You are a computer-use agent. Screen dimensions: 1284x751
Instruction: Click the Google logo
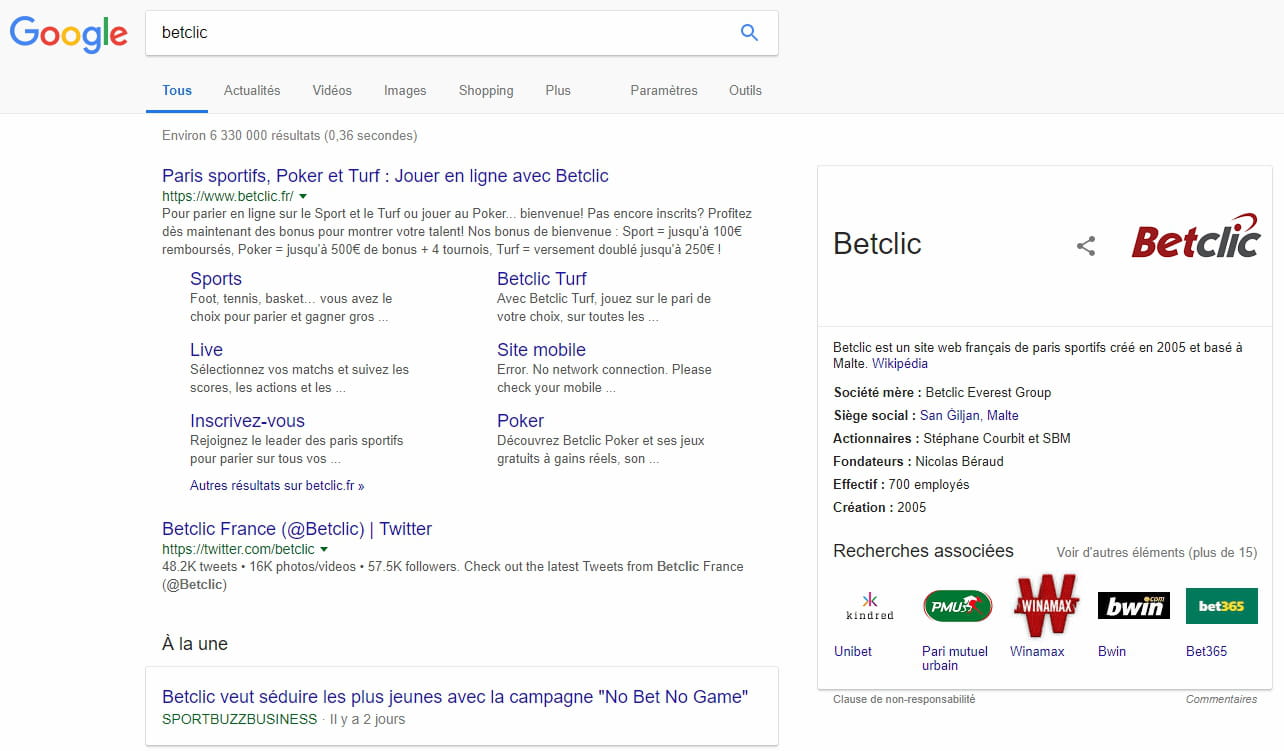pyautogui.click(x=69, y=34)
